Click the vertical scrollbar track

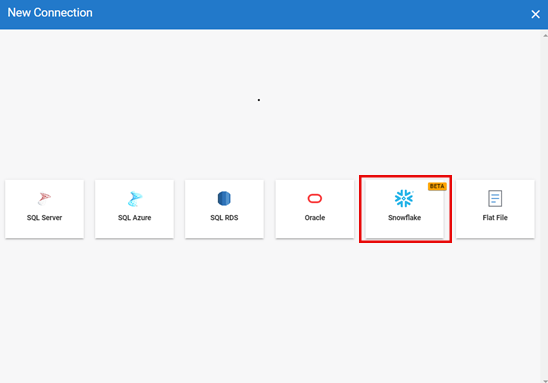click(545, 208)
